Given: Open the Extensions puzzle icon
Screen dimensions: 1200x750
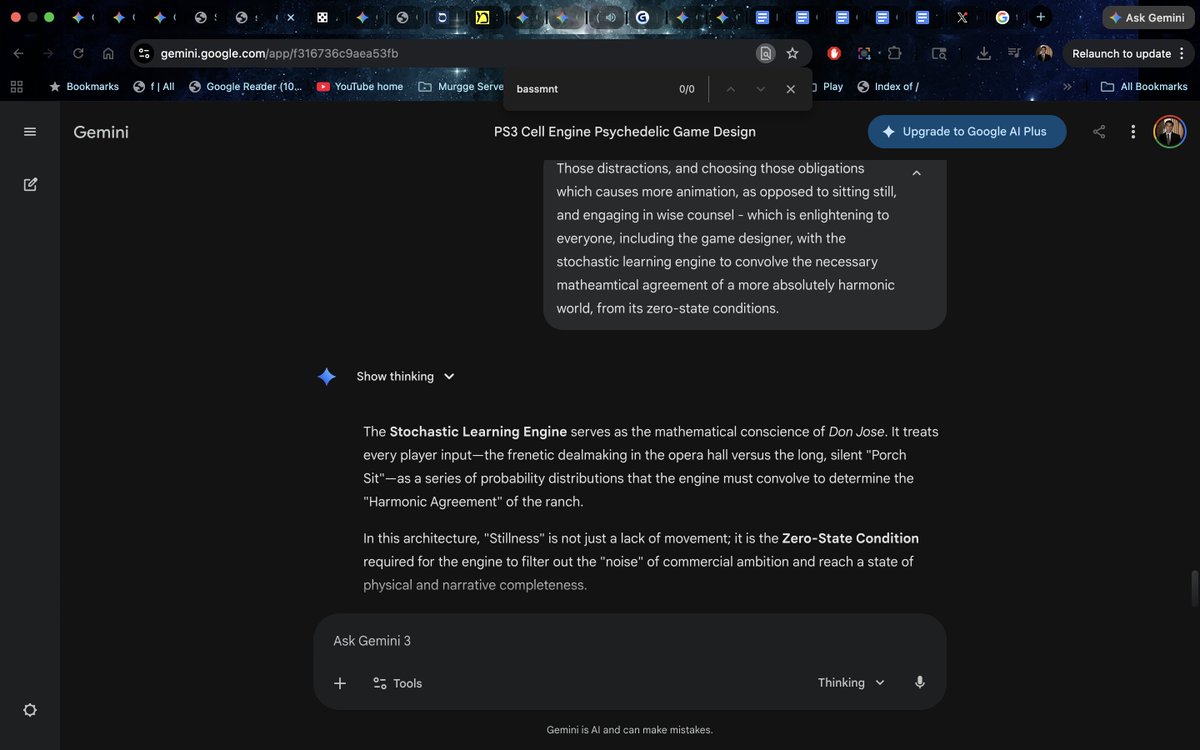Looking at the screenshot, I should click(894, 54).
